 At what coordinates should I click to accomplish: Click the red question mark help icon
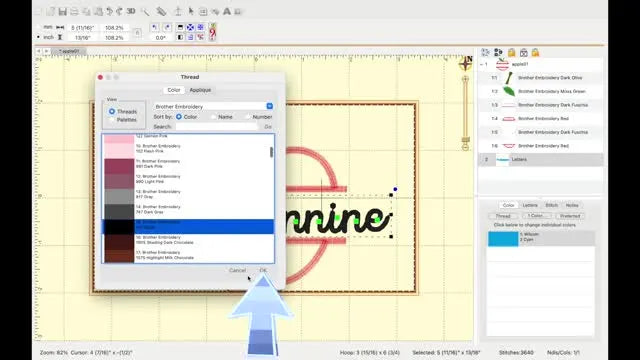212,32
